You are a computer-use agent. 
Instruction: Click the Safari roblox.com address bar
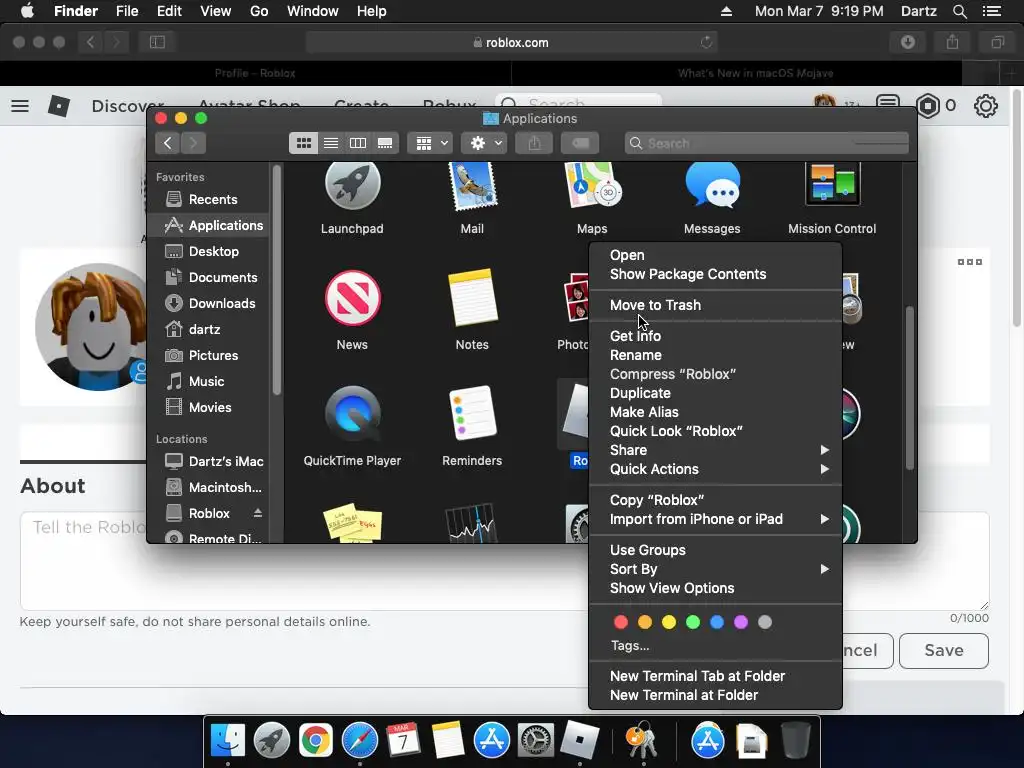511,42
